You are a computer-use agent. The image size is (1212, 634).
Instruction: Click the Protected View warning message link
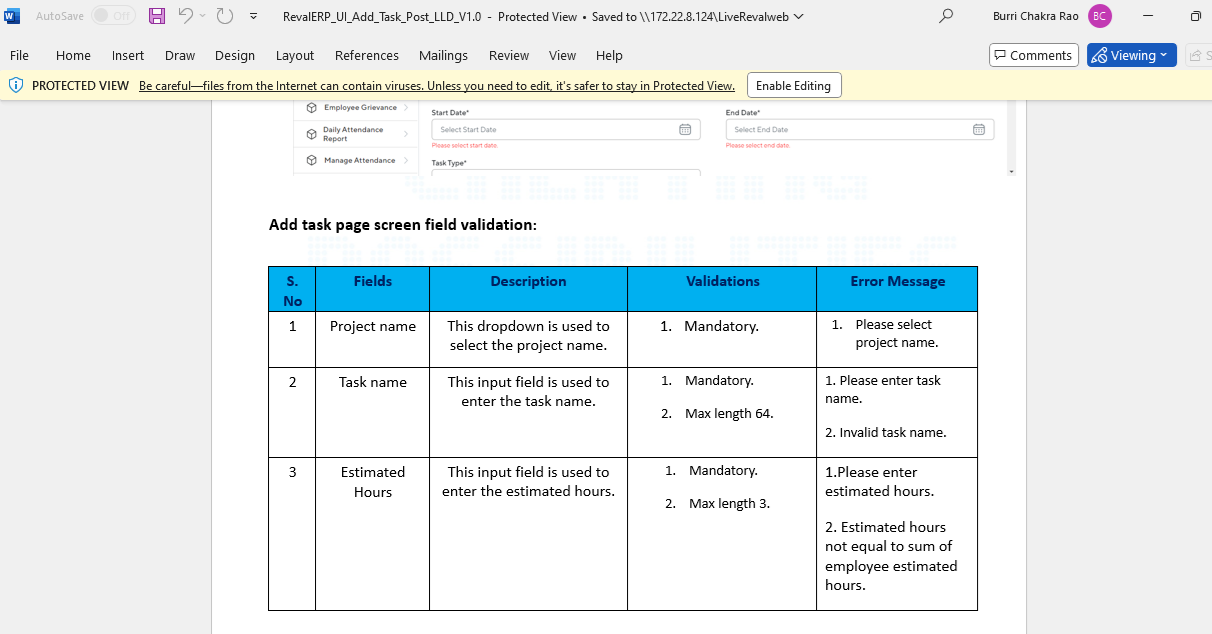coord(436,85)
